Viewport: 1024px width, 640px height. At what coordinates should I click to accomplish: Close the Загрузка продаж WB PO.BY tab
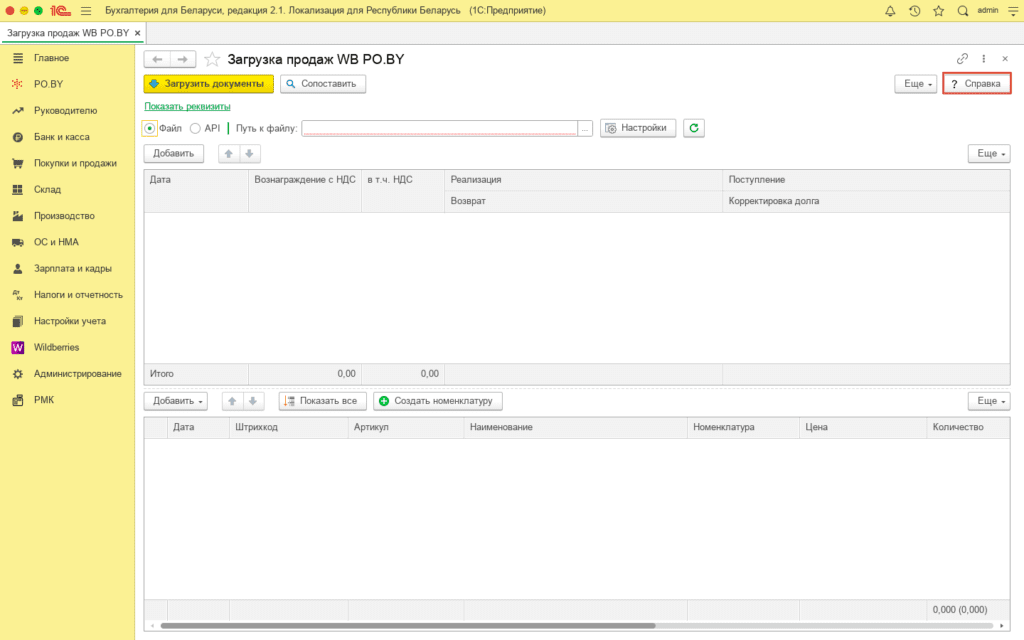click(x=138, y=33)
